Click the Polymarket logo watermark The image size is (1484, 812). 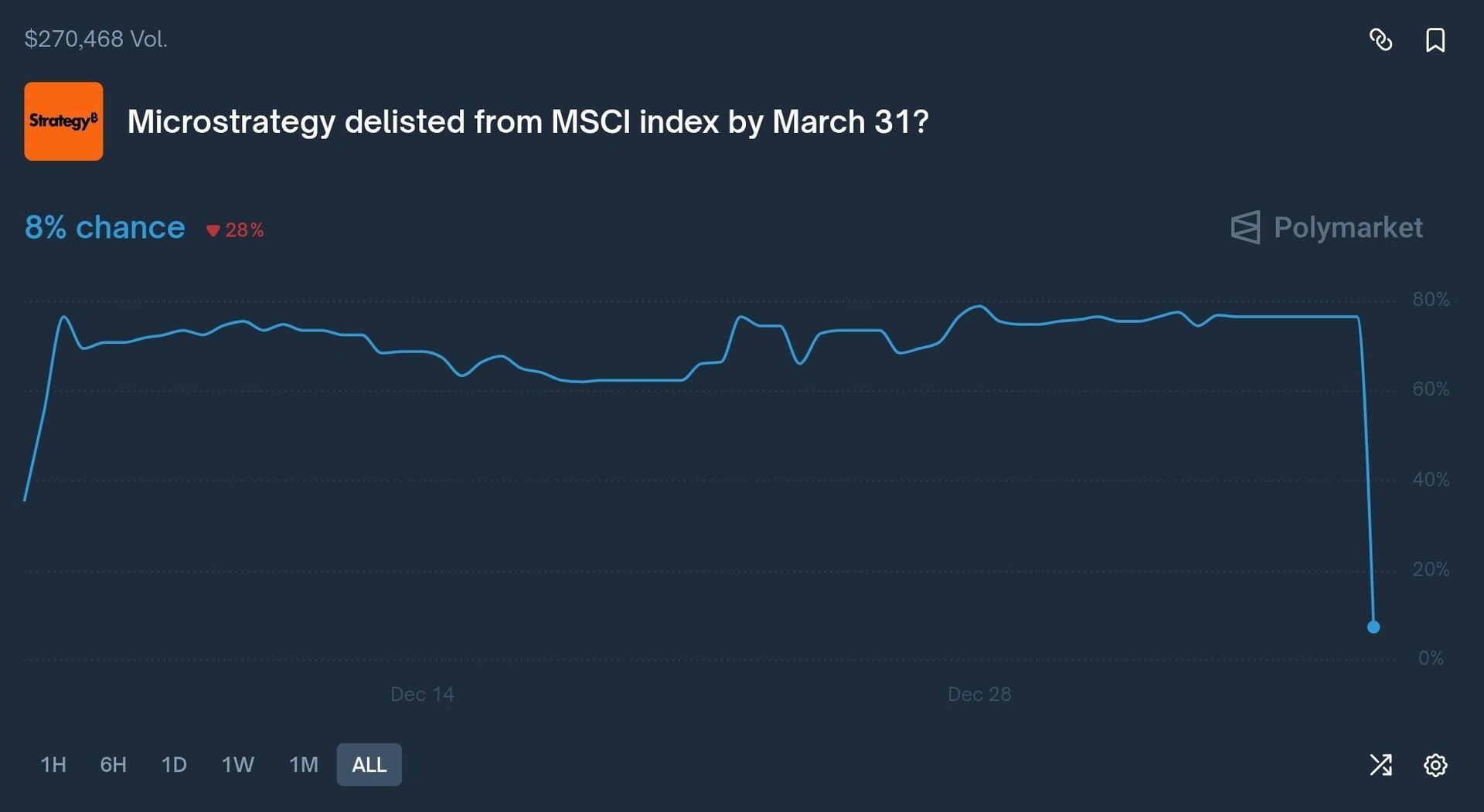pyautogui.click(x=1326, y=227)
